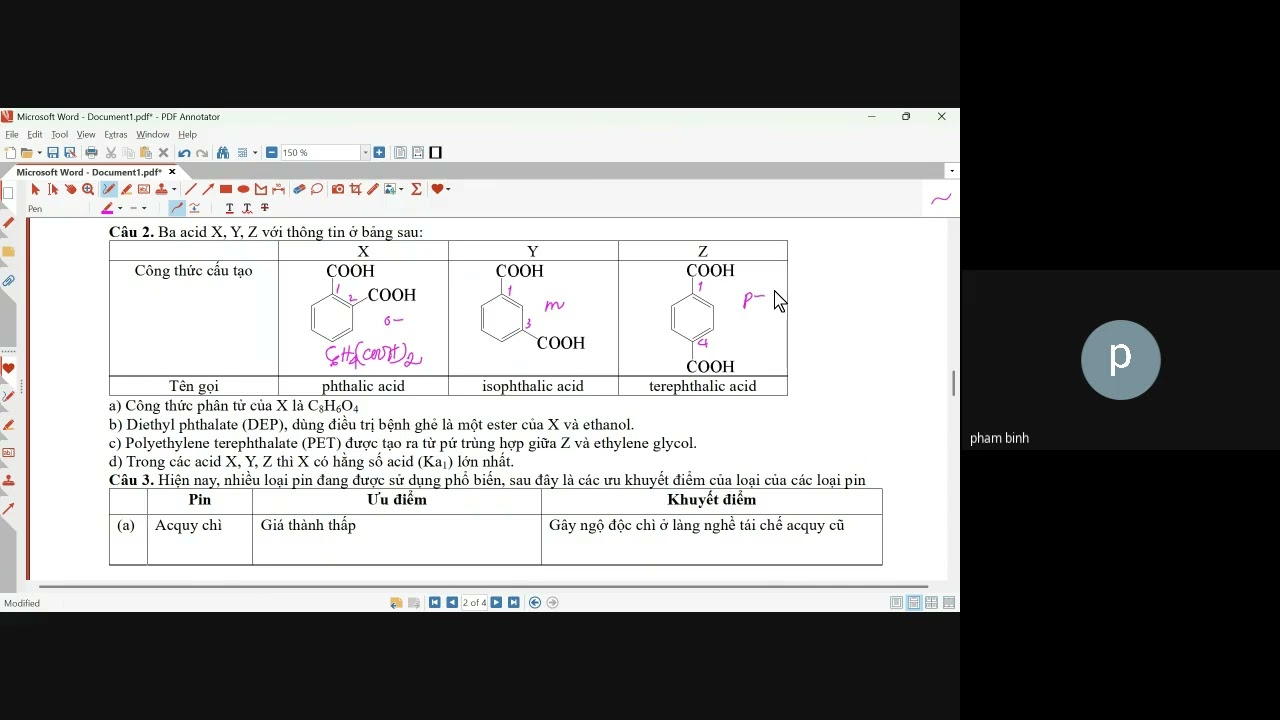The width and height of the screenshot is (1280, 720).
Task: Zoom in with the plus button
Action: pyautogui.click(x=379, y=153)
